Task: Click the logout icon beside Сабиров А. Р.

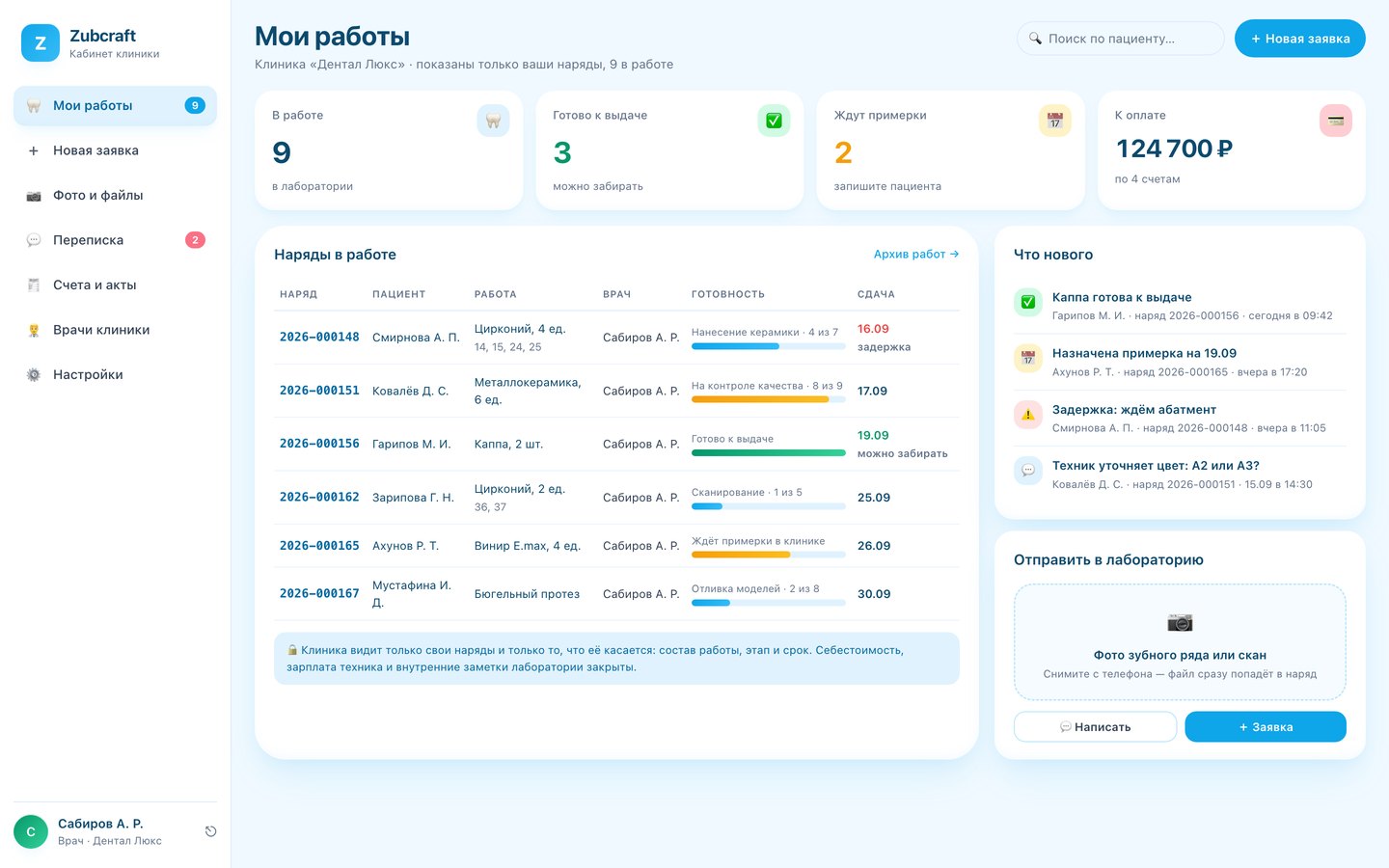Action: 210,831
